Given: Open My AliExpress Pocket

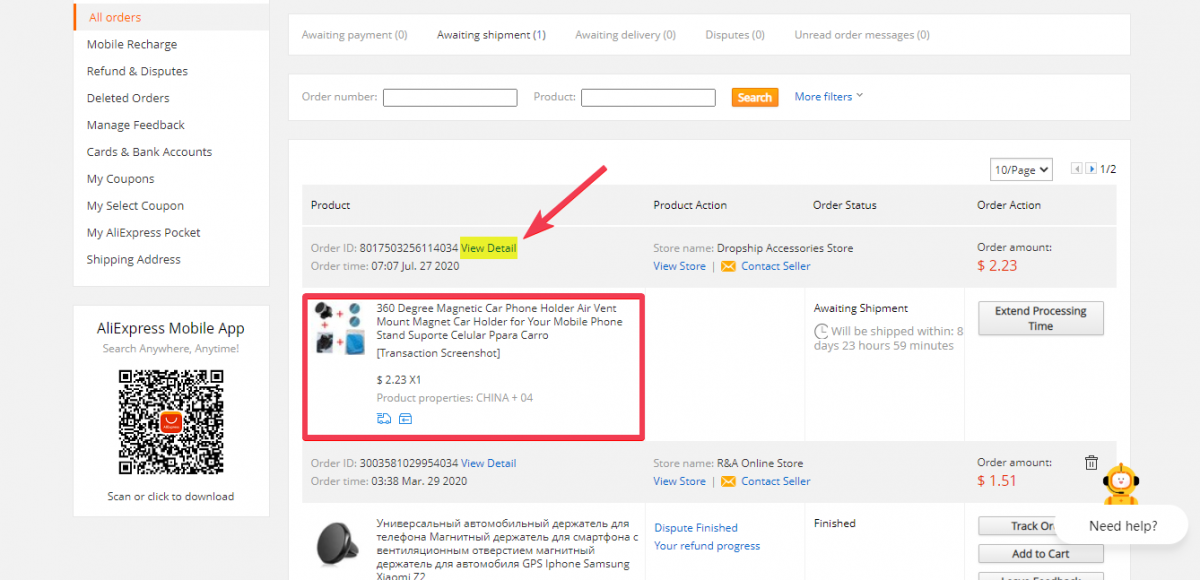Looking at the screenshot, I should click(143, 232).
